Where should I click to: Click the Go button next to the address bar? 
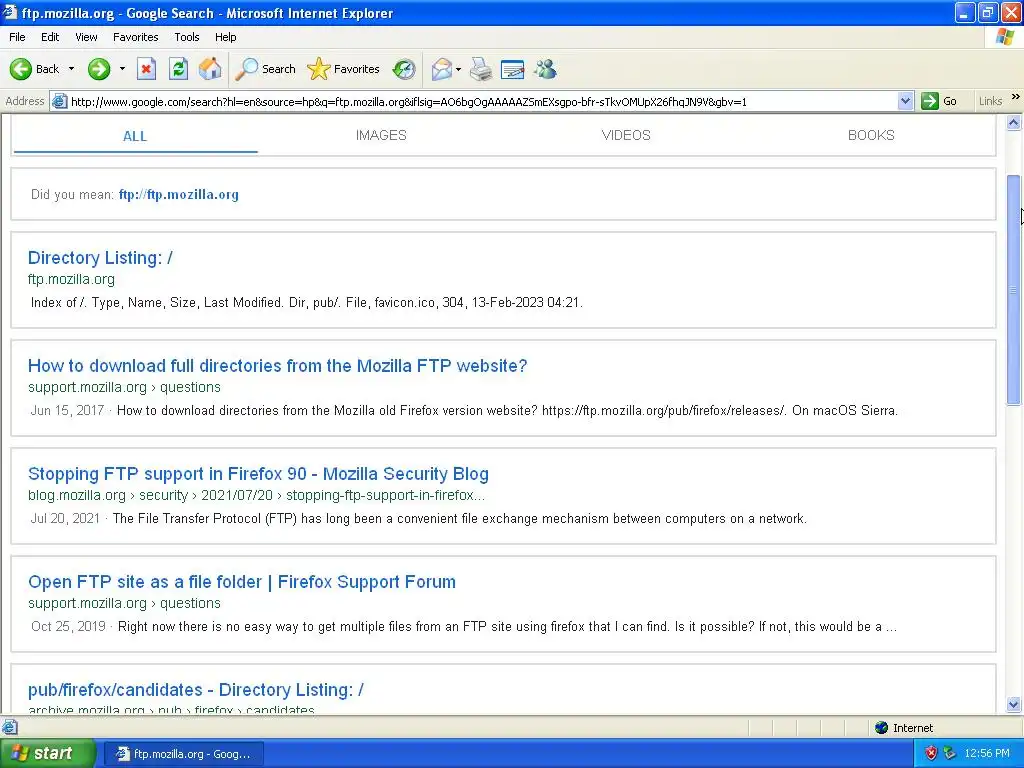pos(939,101)
